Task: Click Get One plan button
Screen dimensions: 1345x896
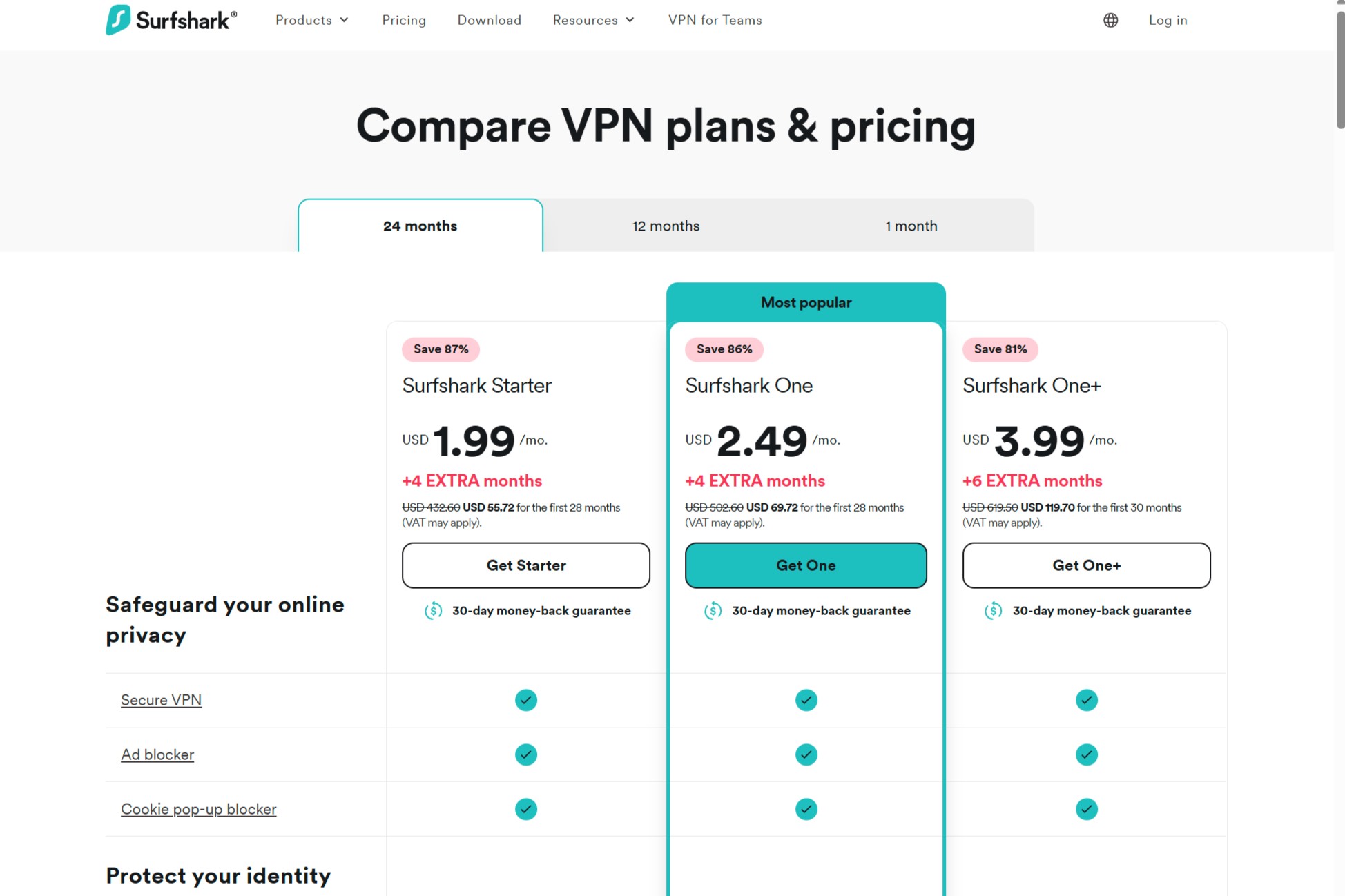Action: click(806, 565)
